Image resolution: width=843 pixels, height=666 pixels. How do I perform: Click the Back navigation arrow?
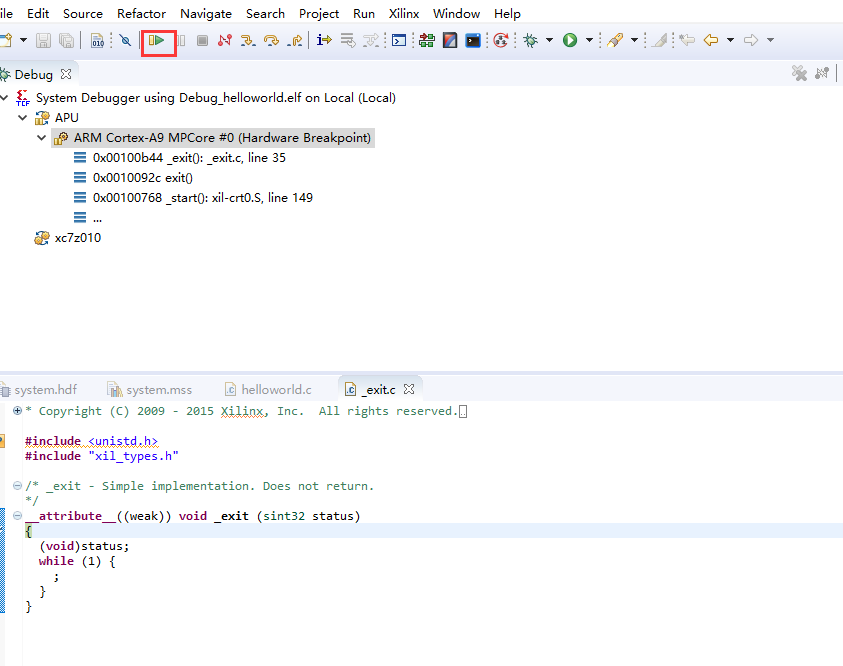tap(711, 40)
